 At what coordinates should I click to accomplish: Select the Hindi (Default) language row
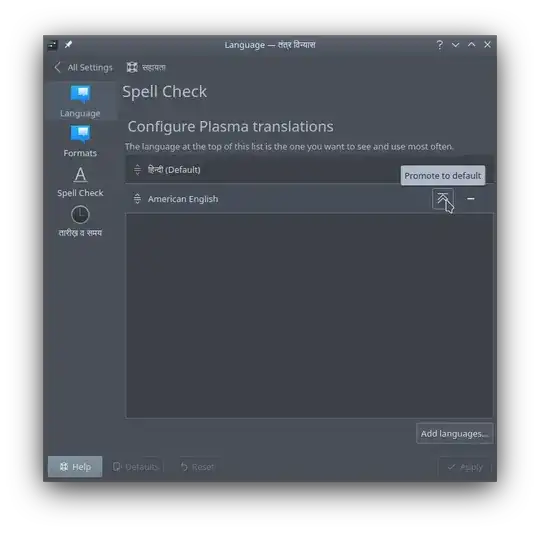coord(309,169)
